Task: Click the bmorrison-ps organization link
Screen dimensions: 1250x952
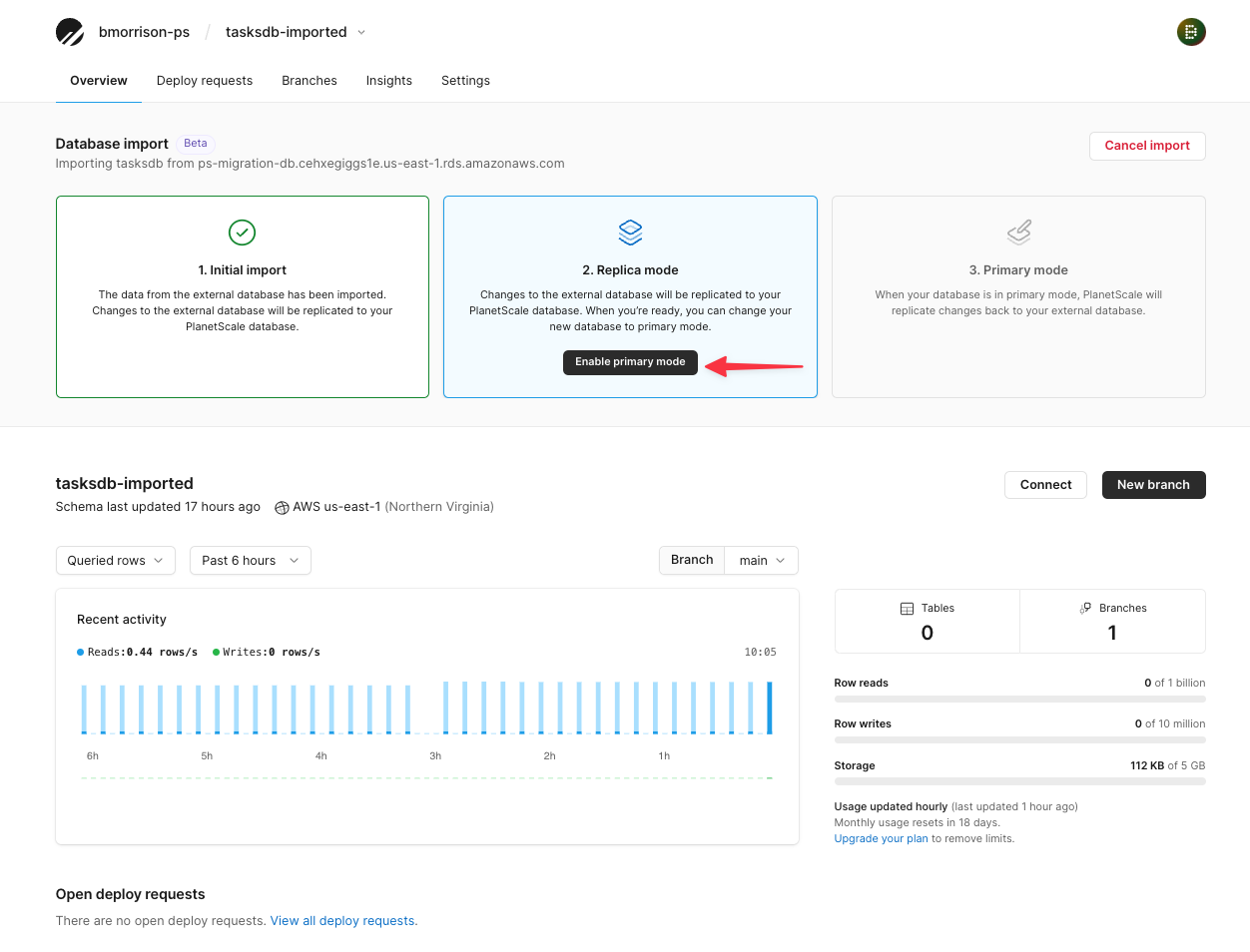Action: coord(144,32)
